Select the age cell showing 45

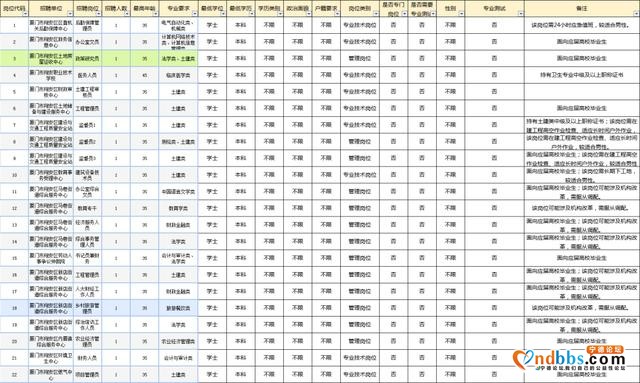point(144,75)
